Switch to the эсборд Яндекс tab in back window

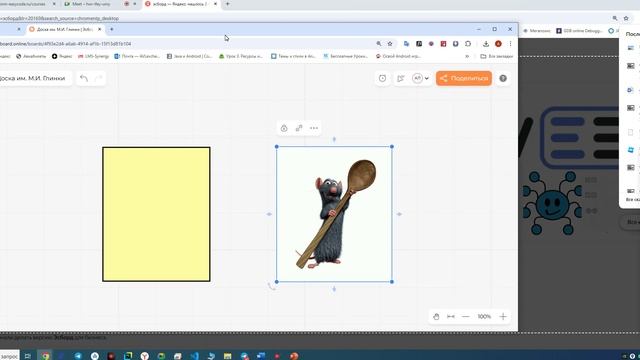click(x=180, y=4)
